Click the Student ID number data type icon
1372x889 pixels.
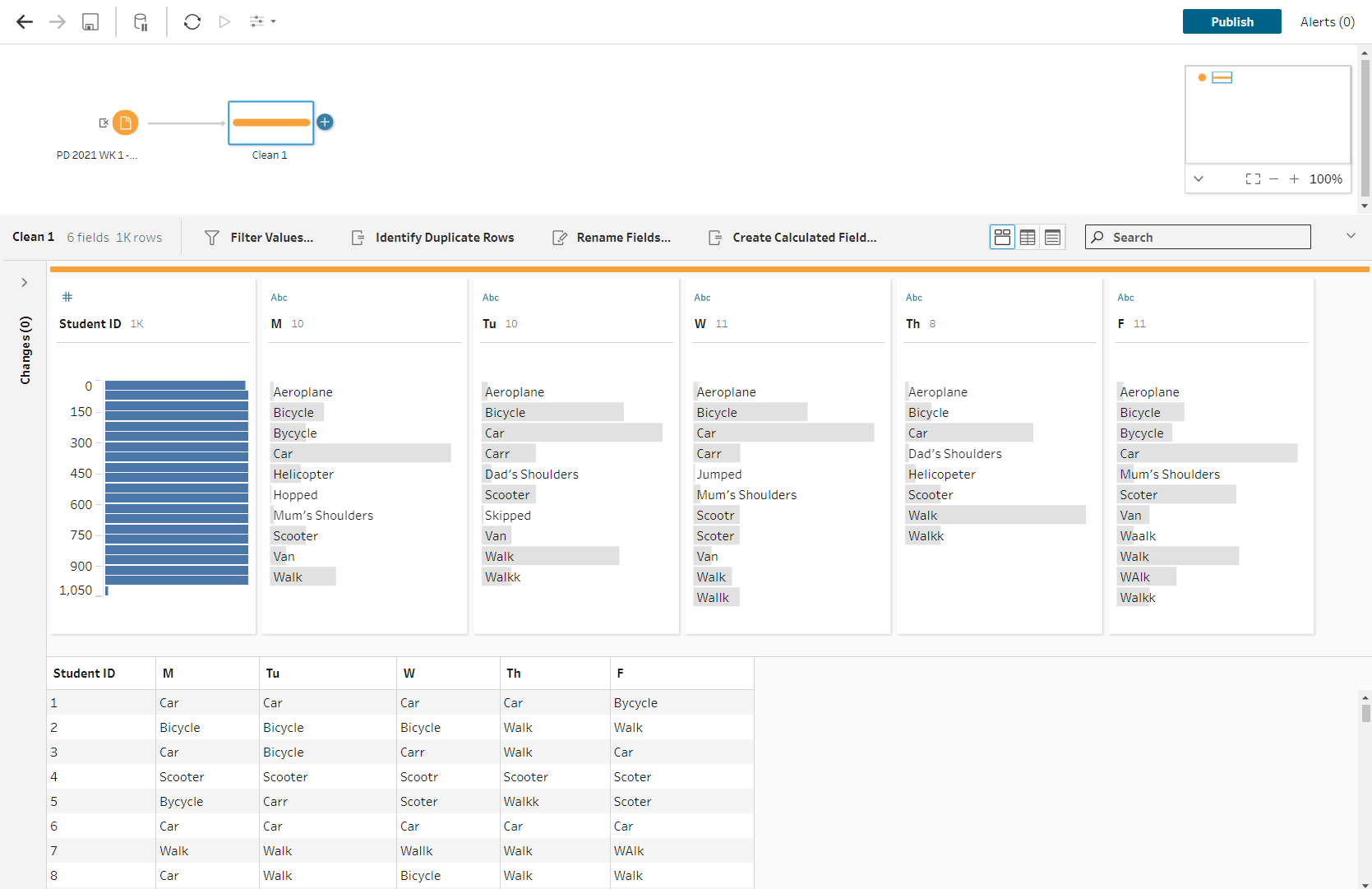(67, 297)
